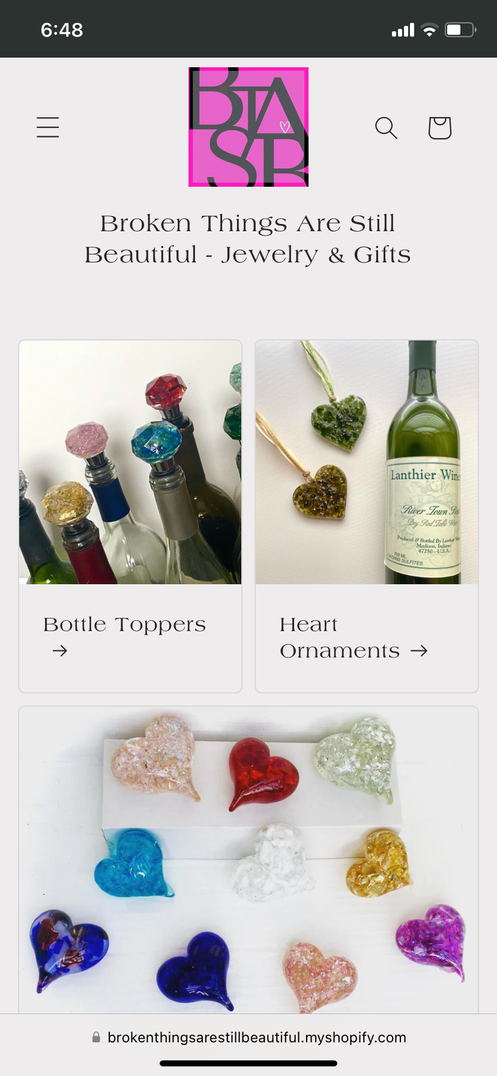Screen dimensions: 497x1076
Task: Tap the pink BTASB store logo
Action: click(248, 127)
